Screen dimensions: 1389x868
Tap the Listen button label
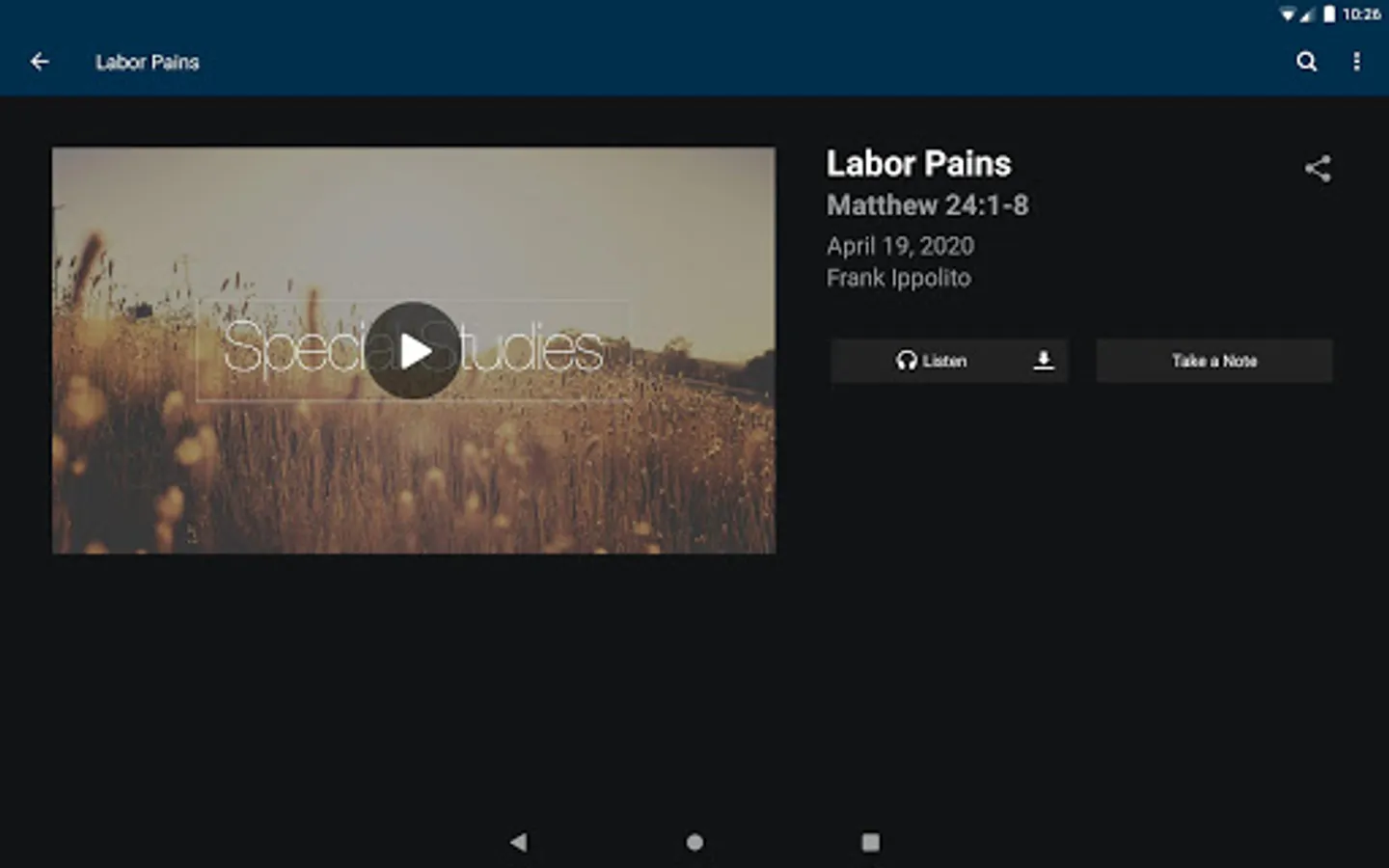[x=944, y=361]
